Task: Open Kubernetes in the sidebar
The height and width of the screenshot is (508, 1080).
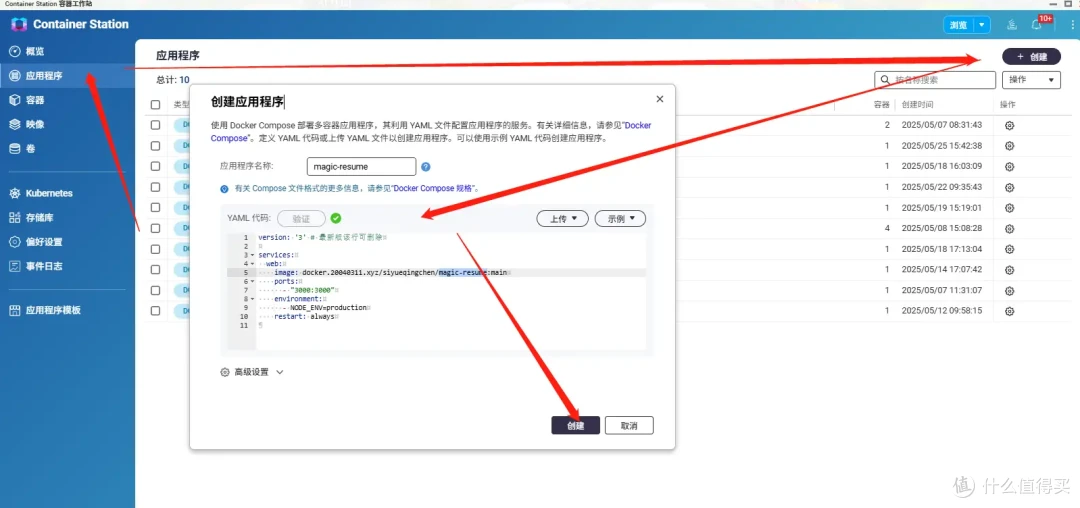Action: click(x=67, y=193)
